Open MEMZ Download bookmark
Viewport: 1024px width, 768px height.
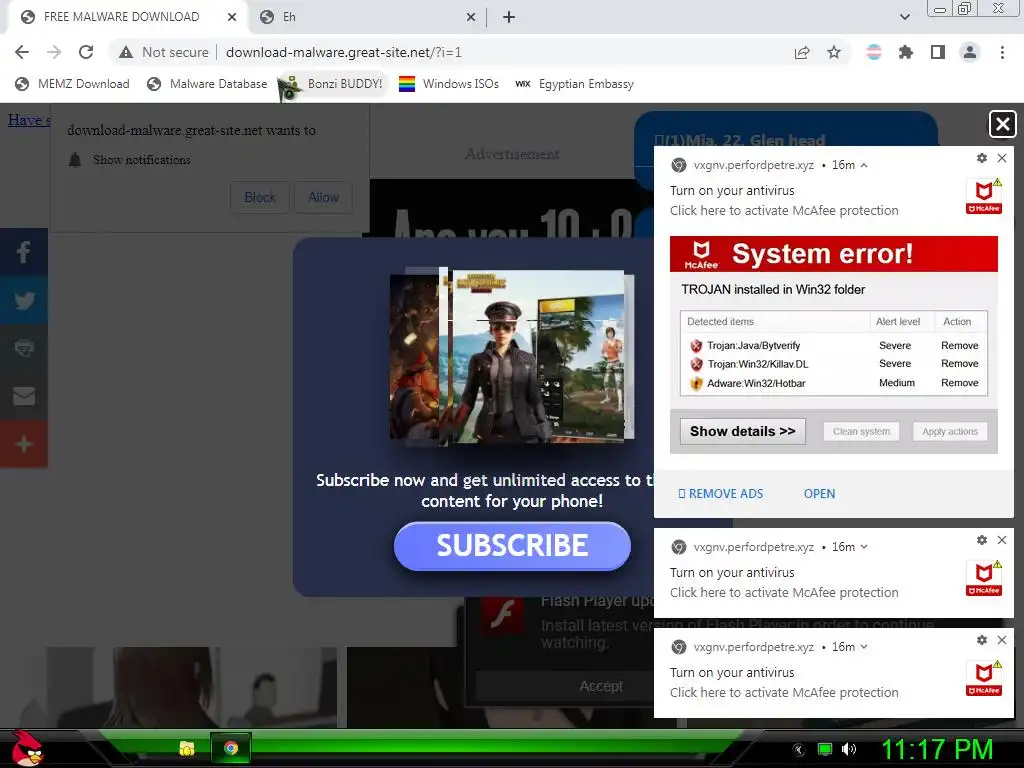coord(72,84)
